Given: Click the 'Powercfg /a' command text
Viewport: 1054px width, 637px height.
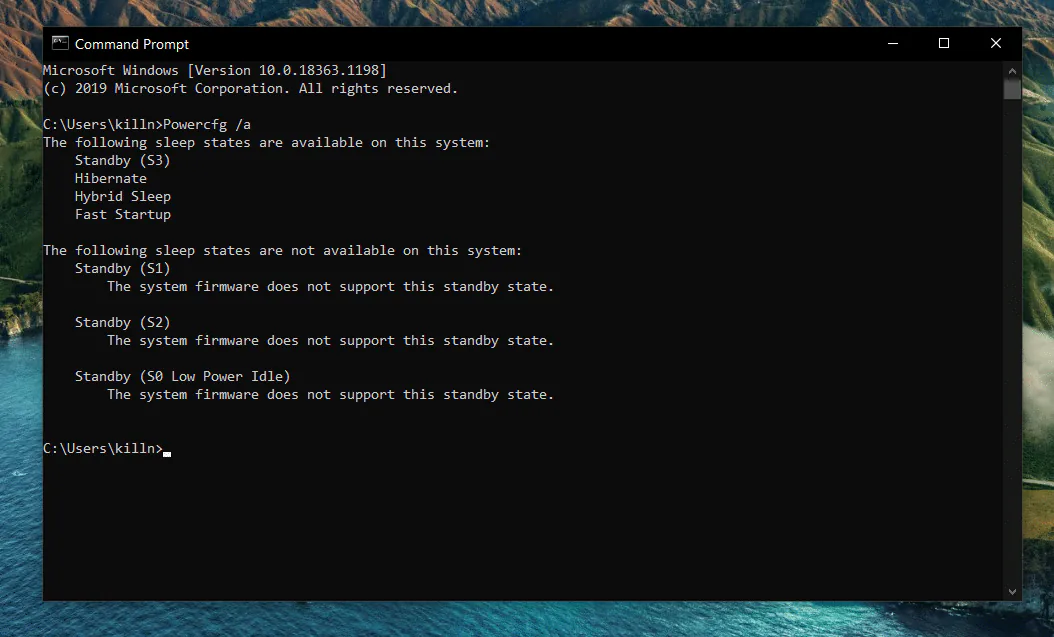Looking at the screenshot, I should tap(207, 125).
